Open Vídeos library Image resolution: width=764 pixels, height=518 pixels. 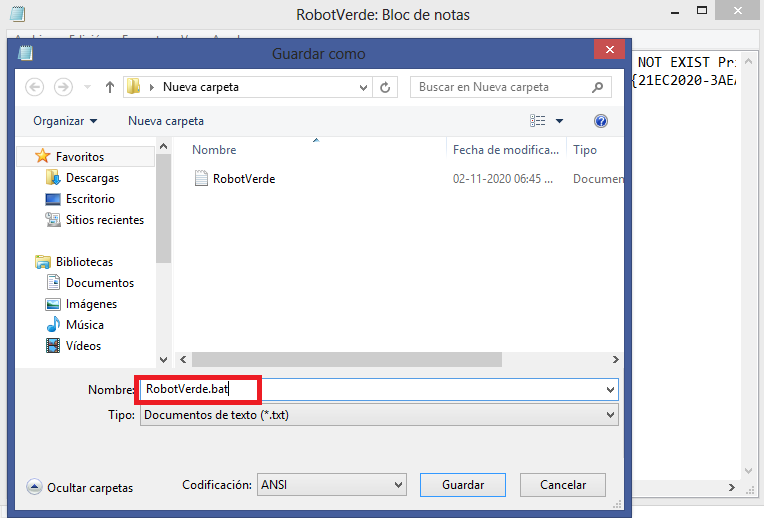coord(83,345)
